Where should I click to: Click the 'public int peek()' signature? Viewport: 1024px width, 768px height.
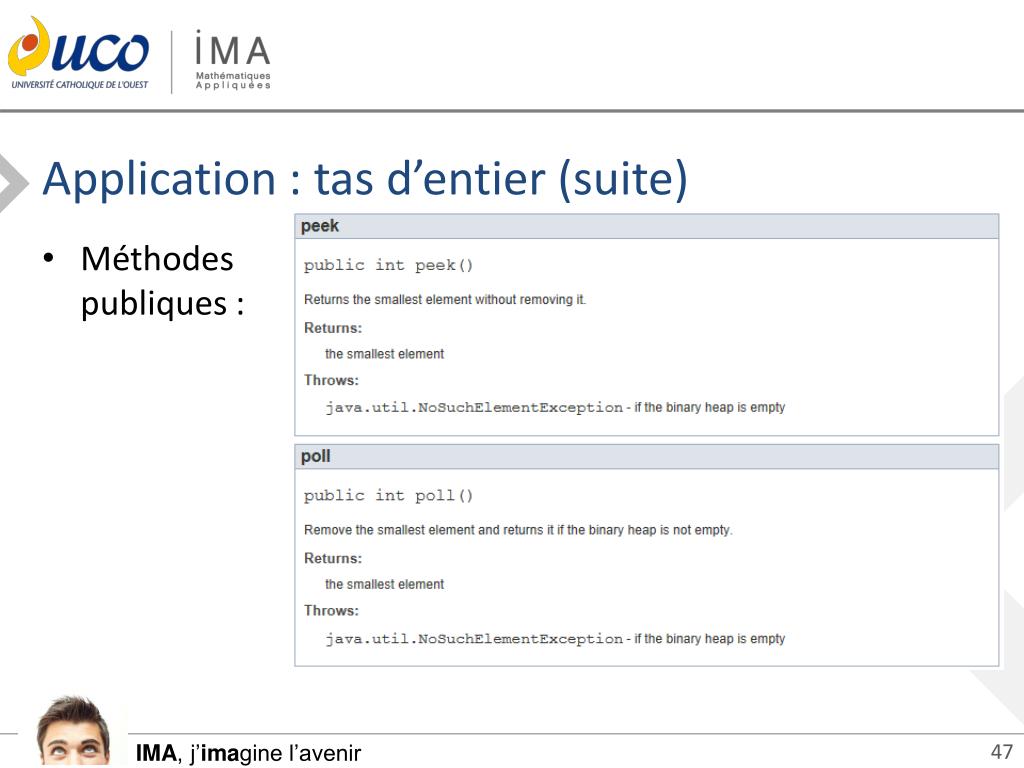click(388, 265)
